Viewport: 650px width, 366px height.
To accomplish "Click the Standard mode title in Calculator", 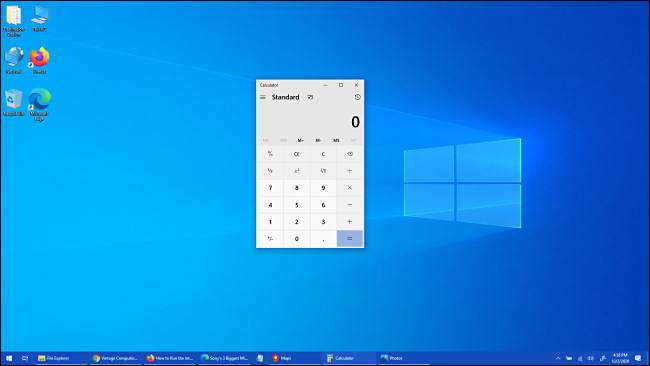I will [285, 97].
